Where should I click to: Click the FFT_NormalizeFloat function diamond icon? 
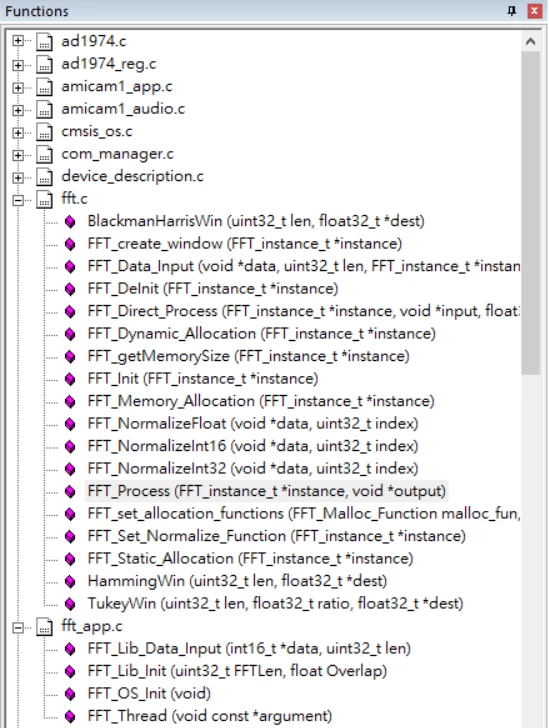70,424
